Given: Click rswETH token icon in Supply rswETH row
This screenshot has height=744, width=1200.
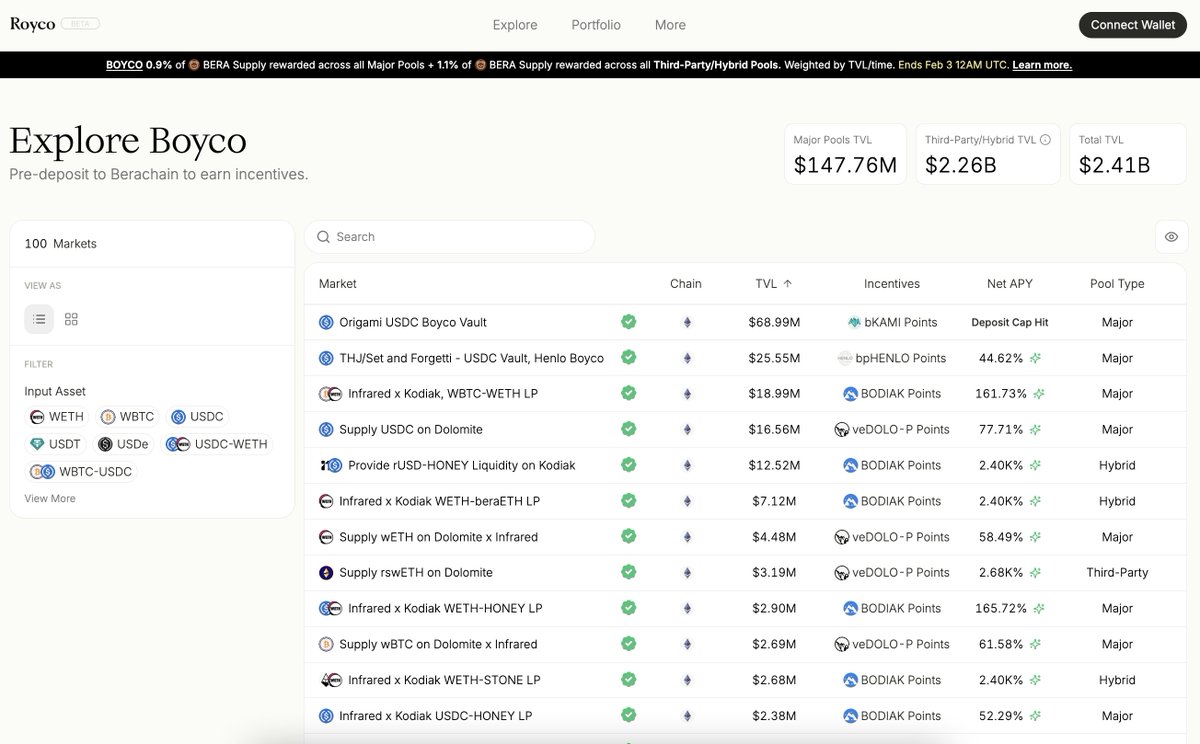Looking at the screenshot, I should click(326, 572).
